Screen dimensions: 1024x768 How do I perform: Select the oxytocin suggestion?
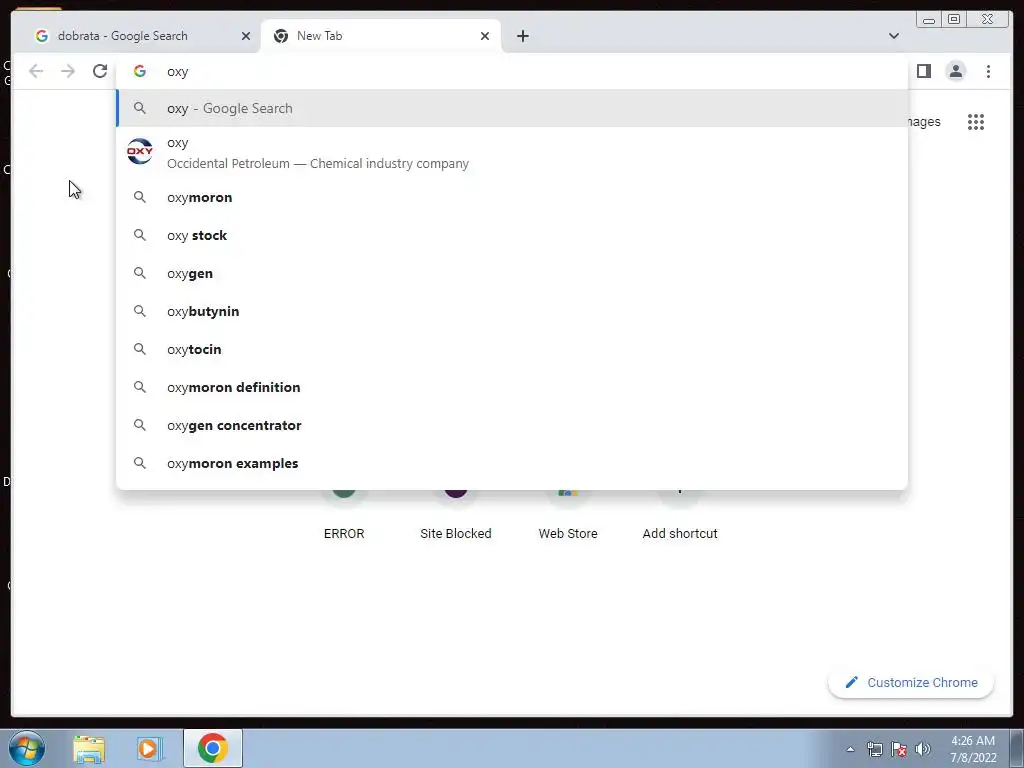(512, 349)
